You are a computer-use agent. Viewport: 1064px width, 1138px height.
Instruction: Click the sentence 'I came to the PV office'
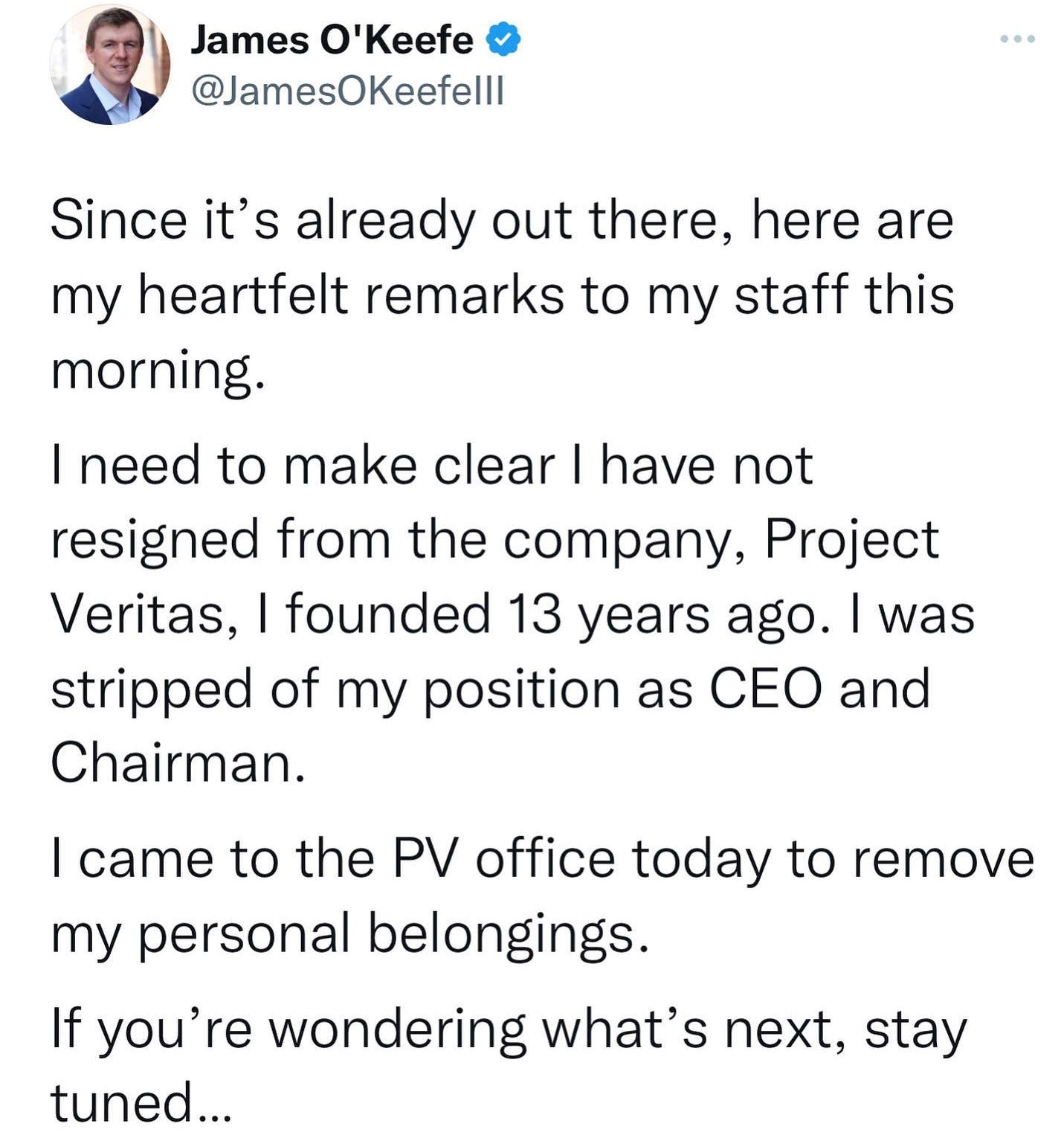tap(542, 896)
